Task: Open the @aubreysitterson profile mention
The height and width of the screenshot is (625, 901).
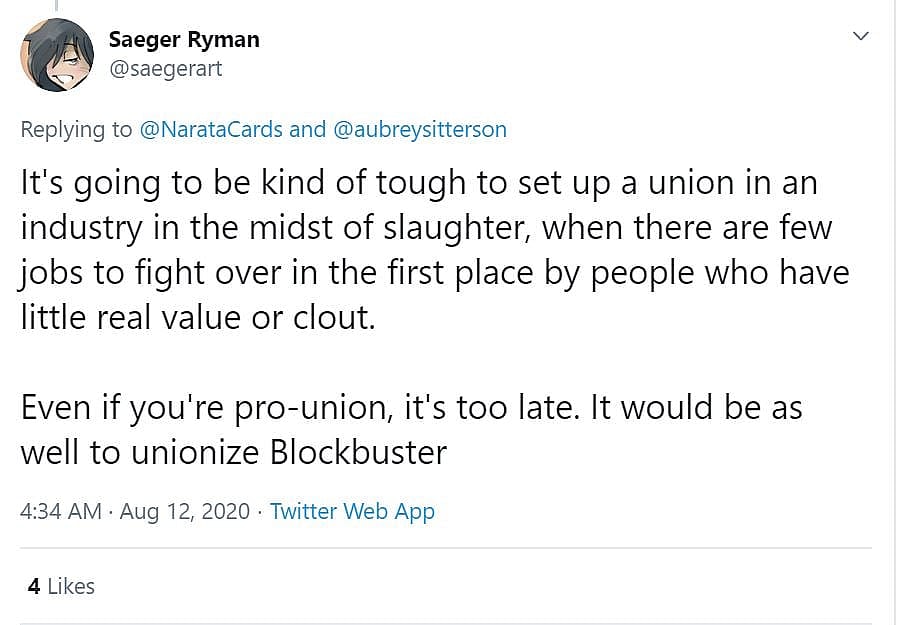Action: (x=419, y=129)
